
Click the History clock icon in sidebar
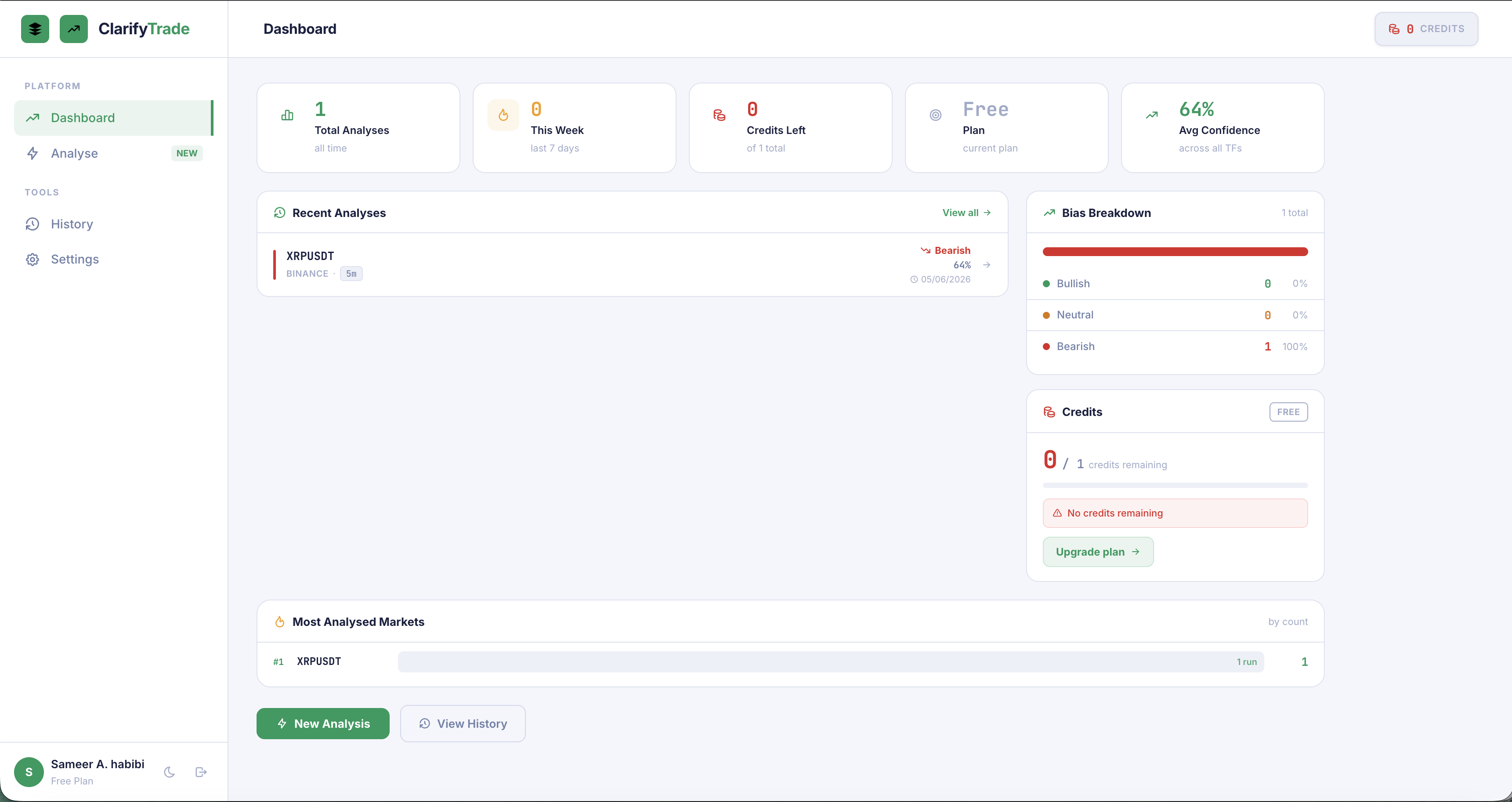click(x=32, y=224)
